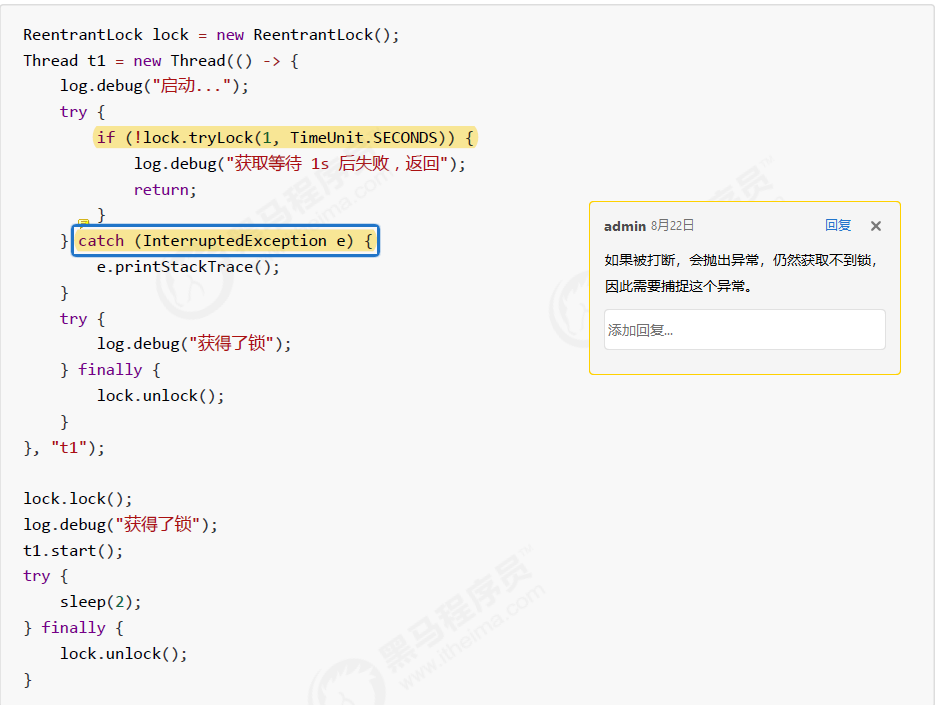Image resolution: width=937 pixels, height=705 pixels.
Task: Click the lock.lock(); line
Action: pos(78,499)
